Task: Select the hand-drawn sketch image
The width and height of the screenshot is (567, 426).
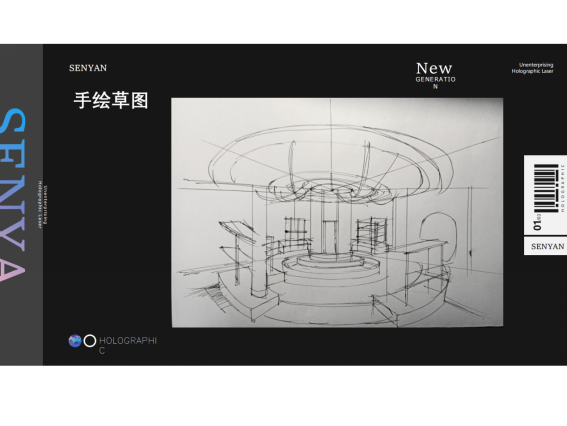Action: pos(337,213)
